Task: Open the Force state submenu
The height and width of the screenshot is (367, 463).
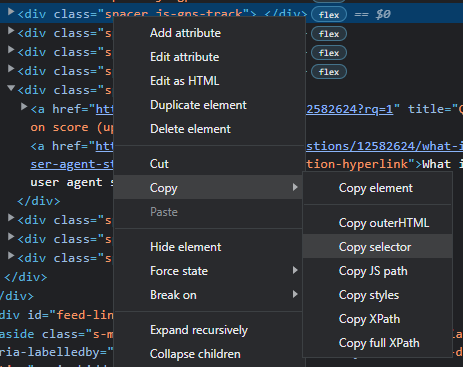Action: point(208,271)
